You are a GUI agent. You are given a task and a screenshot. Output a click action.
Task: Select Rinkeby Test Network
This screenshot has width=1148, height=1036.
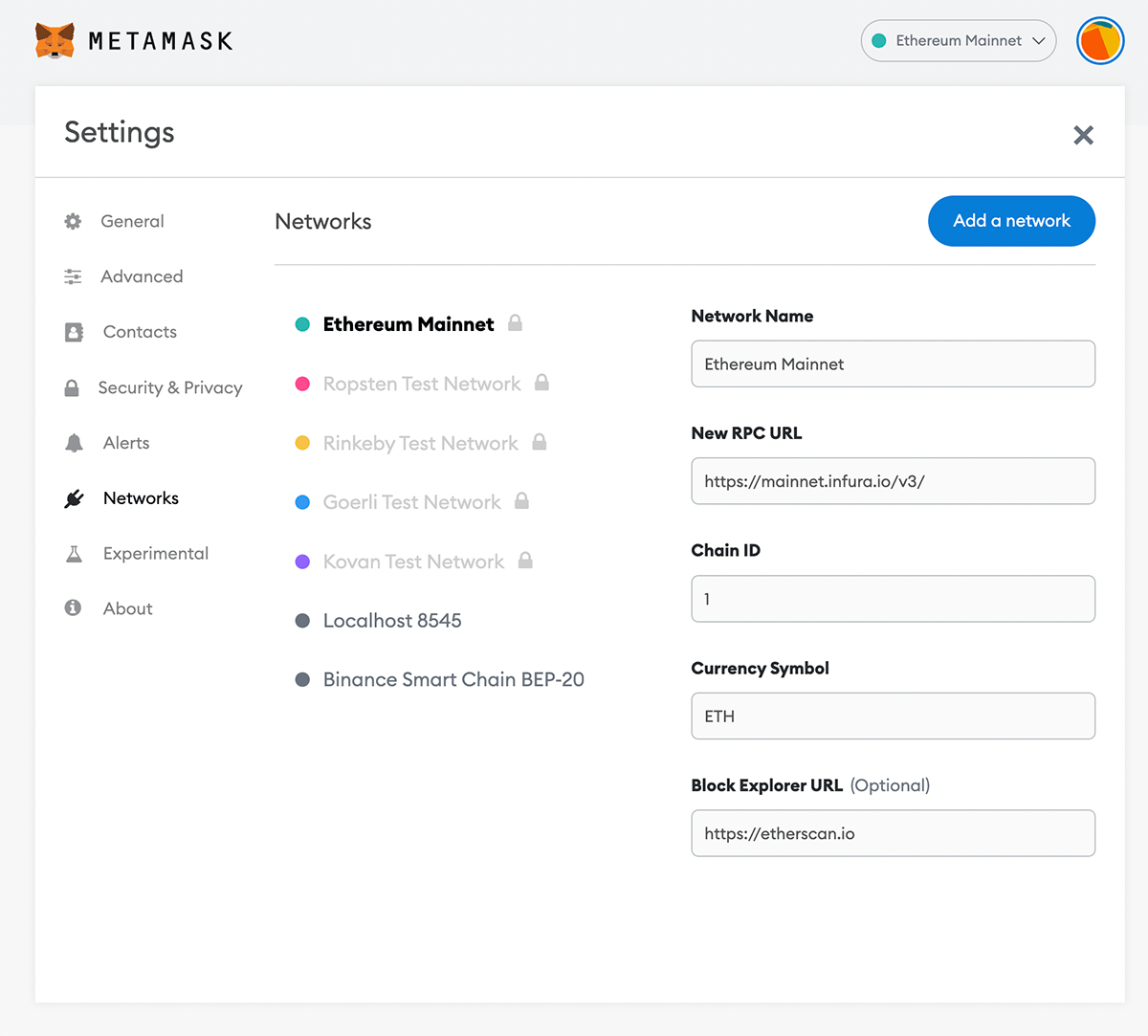(x=420, y=443)
